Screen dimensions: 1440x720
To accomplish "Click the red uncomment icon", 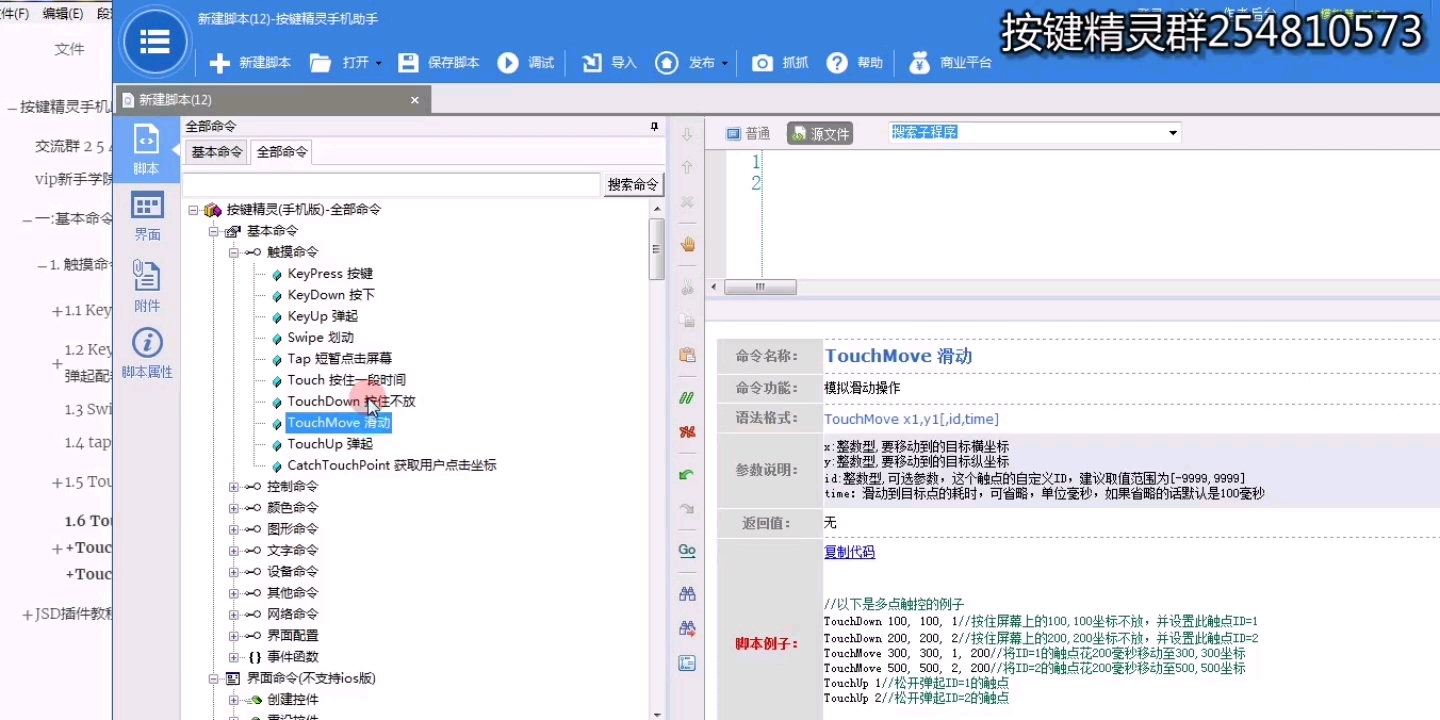I will click(x=687, y=432).
